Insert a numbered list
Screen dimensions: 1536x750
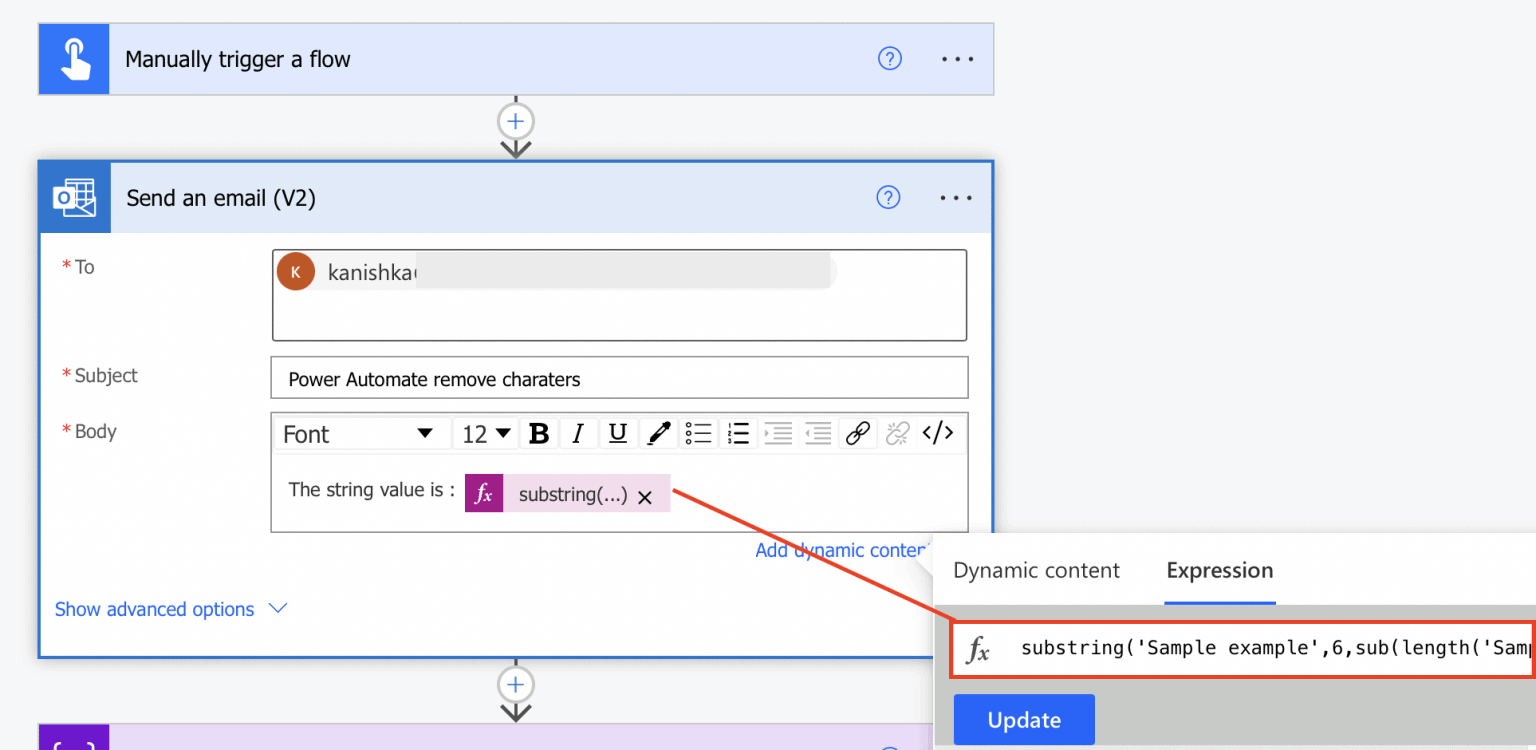coord(738,432)
